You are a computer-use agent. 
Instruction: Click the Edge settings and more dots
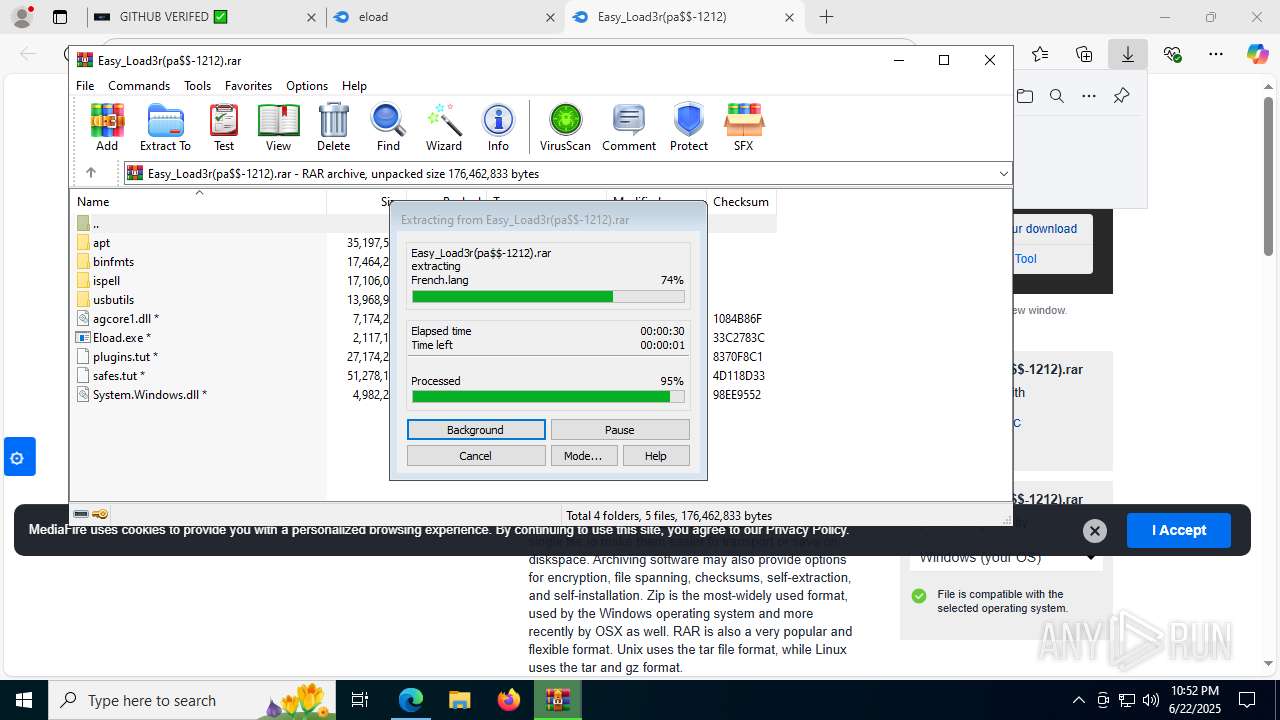tap(1215, 54)
